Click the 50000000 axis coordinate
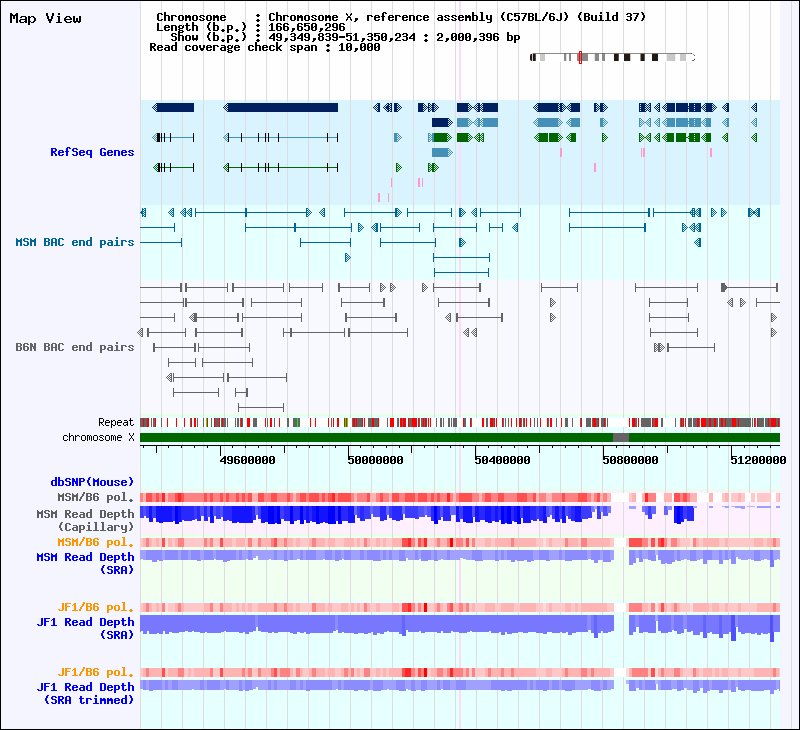 pos(376,460)
